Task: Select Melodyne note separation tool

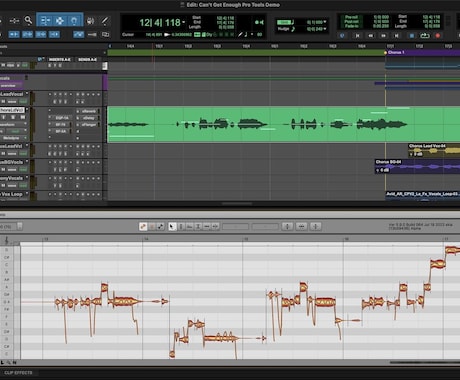Action: 215,227
